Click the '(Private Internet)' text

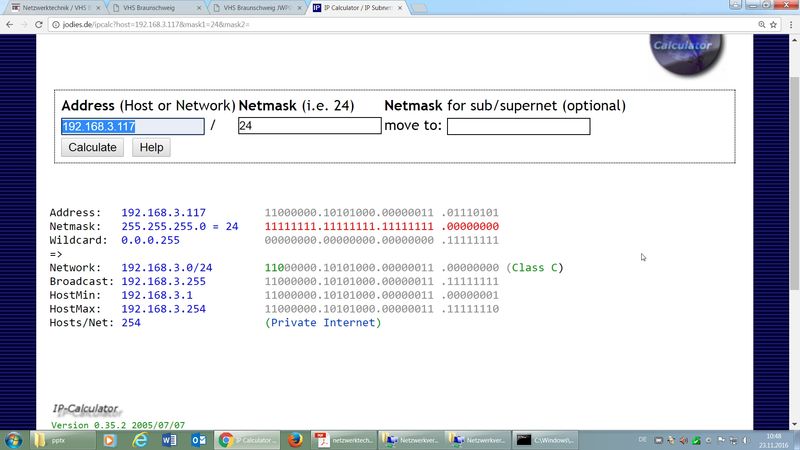323,322
